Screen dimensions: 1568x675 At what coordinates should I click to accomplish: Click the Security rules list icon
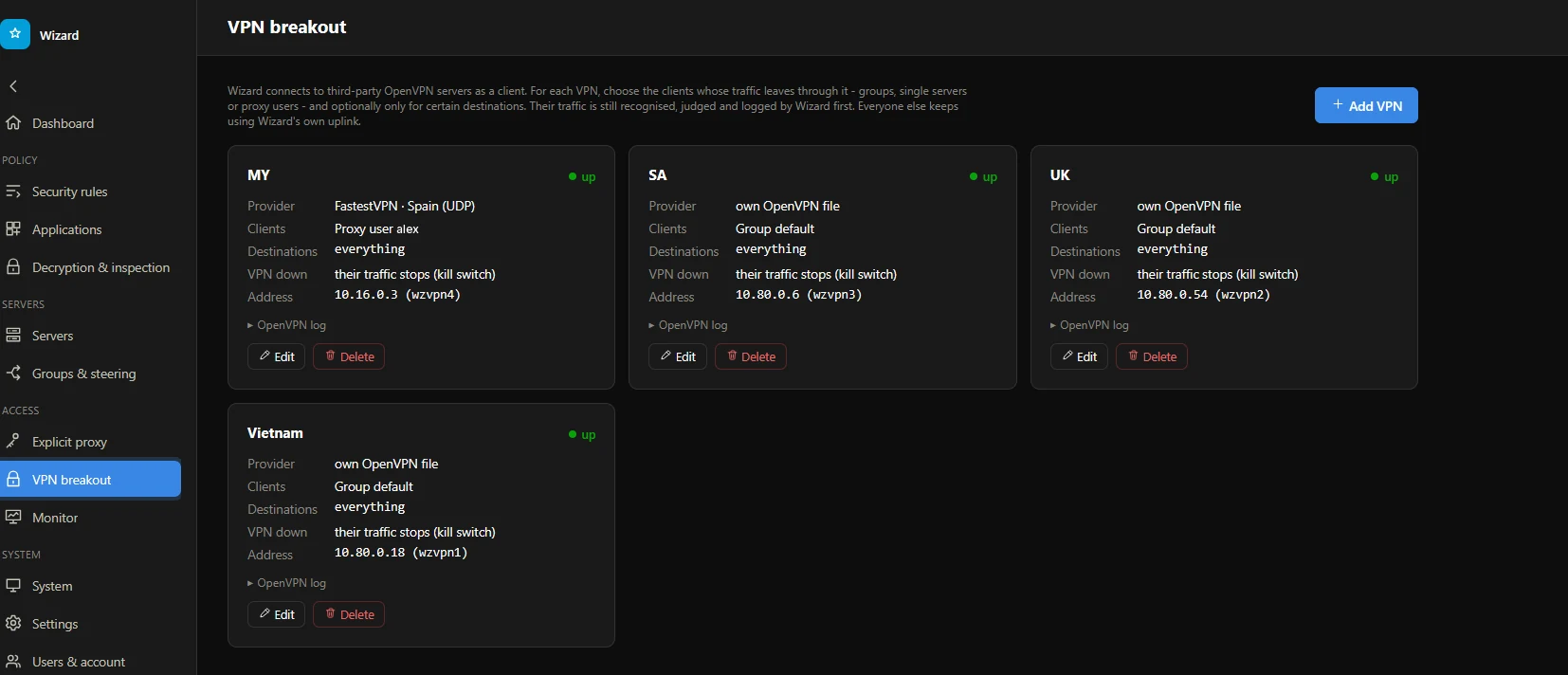13,192
